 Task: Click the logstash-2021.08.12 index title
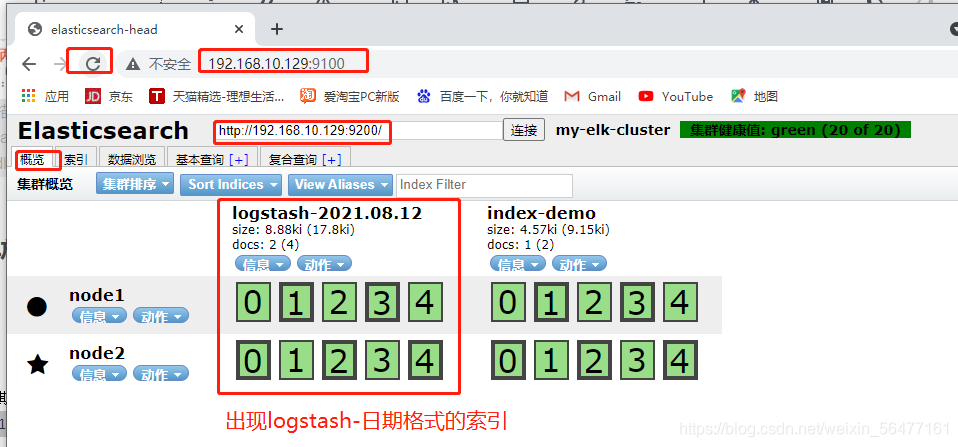click(x=327, y=213)
